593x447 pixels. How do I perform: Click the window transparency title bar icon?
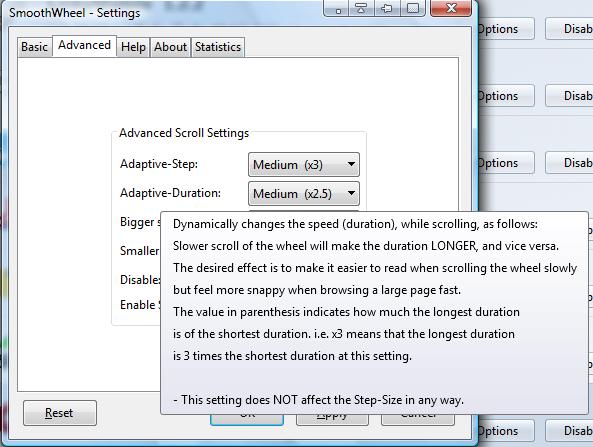[413, 8]
